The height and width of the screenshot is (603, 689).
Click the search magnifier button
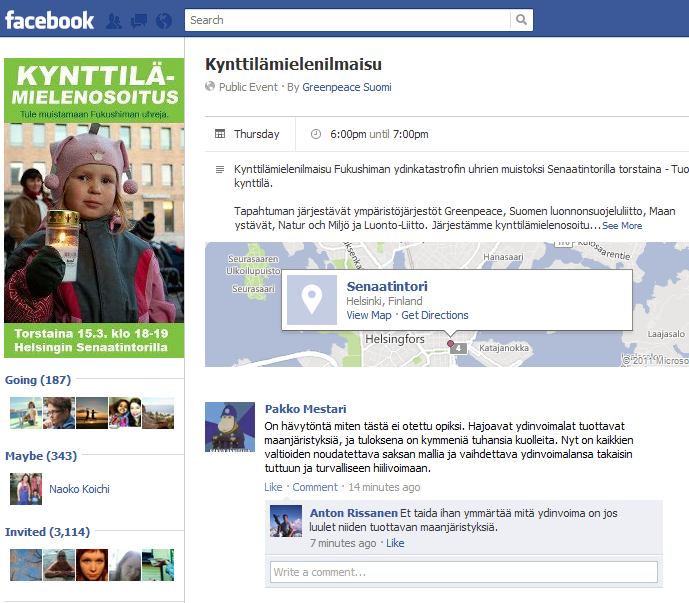521,20
